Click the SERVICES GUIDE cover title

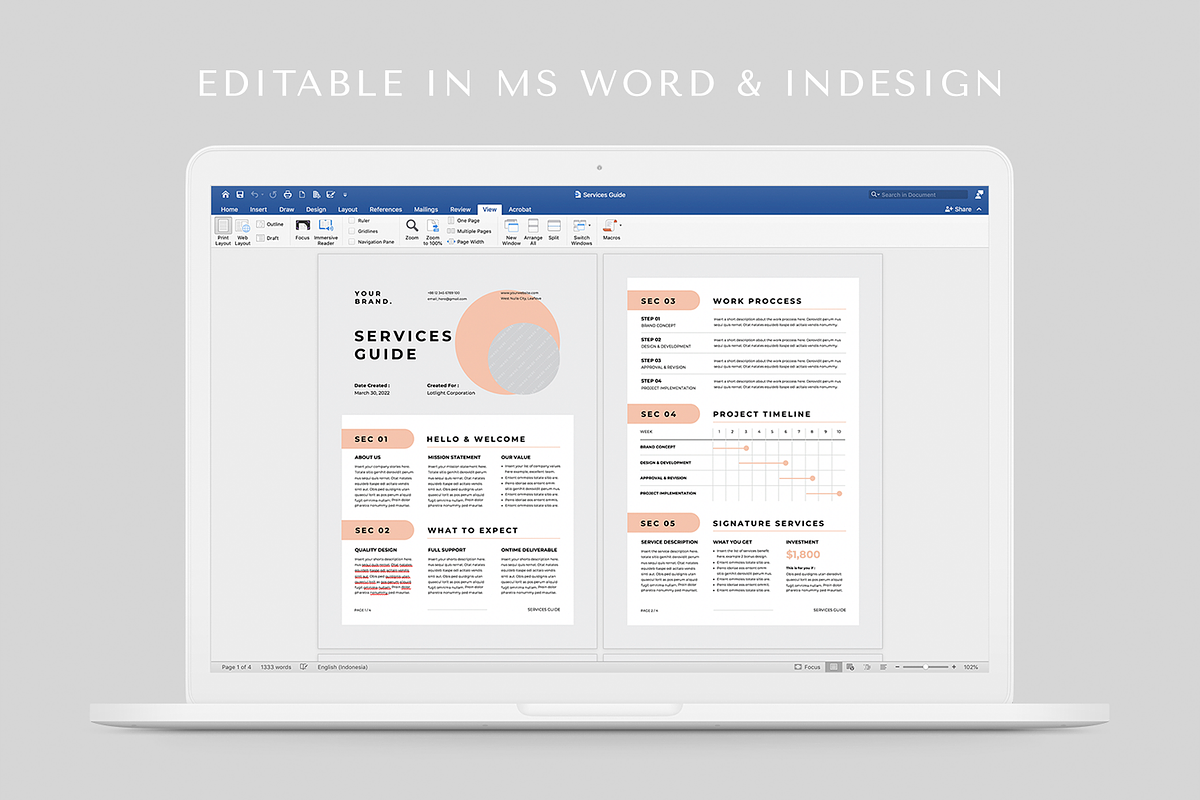(403, 345)
